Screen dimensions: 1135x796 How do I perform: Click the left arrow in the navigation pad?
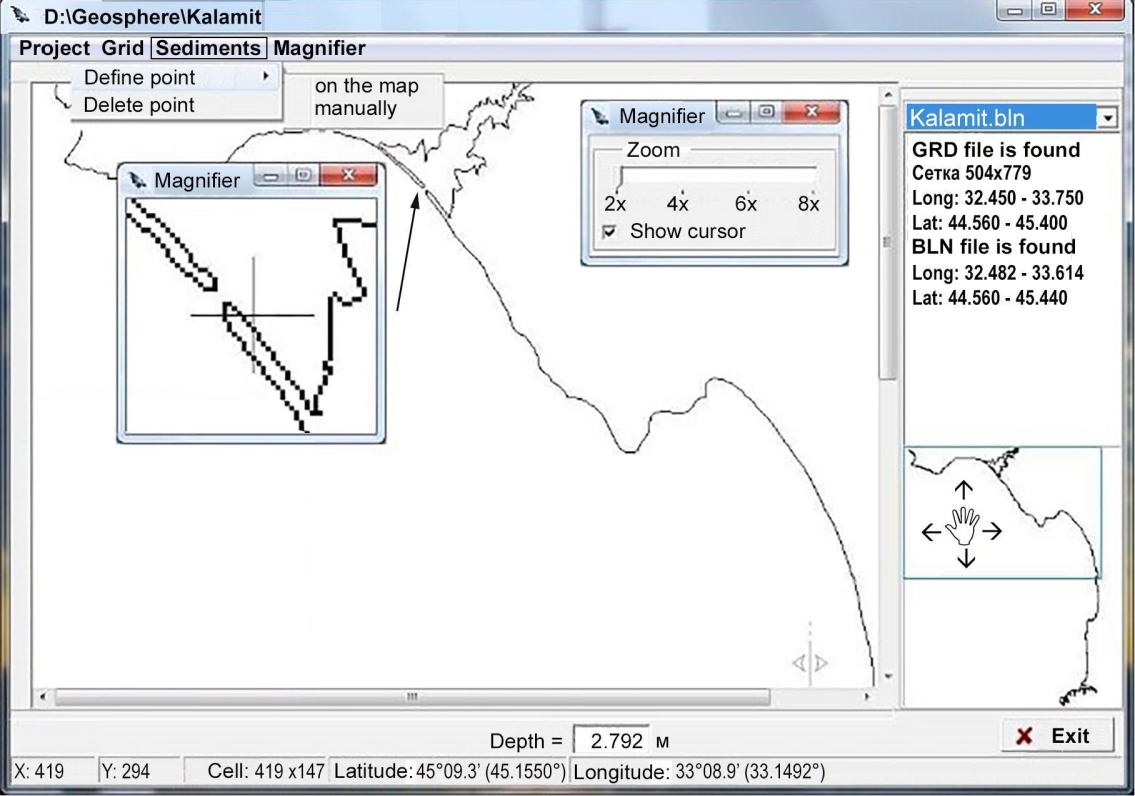[930, 532]
